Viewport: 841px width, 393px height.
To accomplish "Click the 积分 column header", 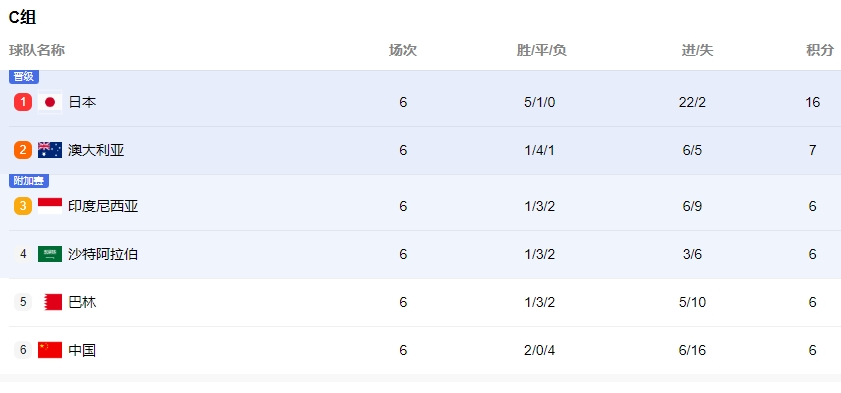I will point(820,50).
